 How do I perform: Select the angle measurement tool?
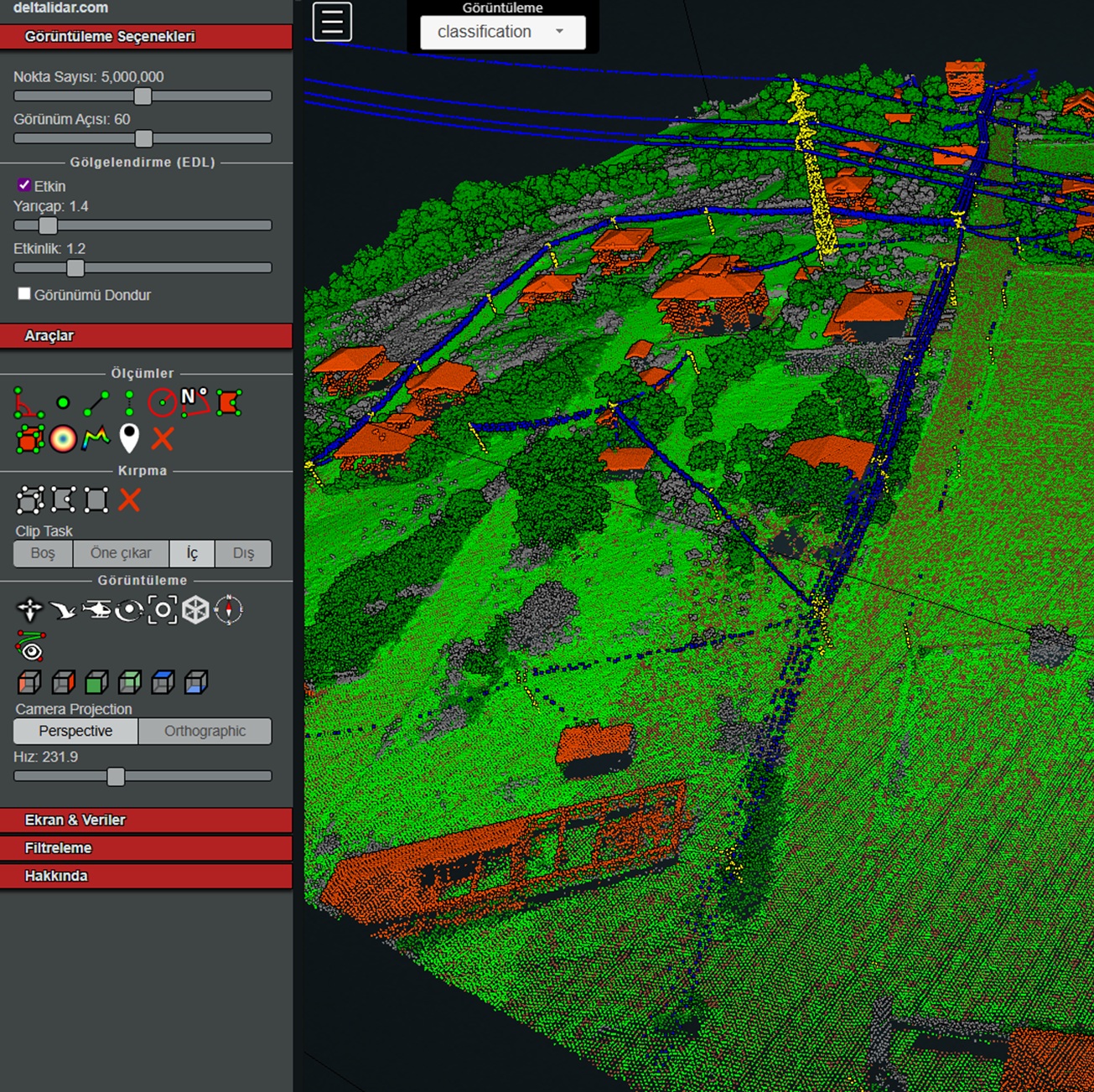29,403
